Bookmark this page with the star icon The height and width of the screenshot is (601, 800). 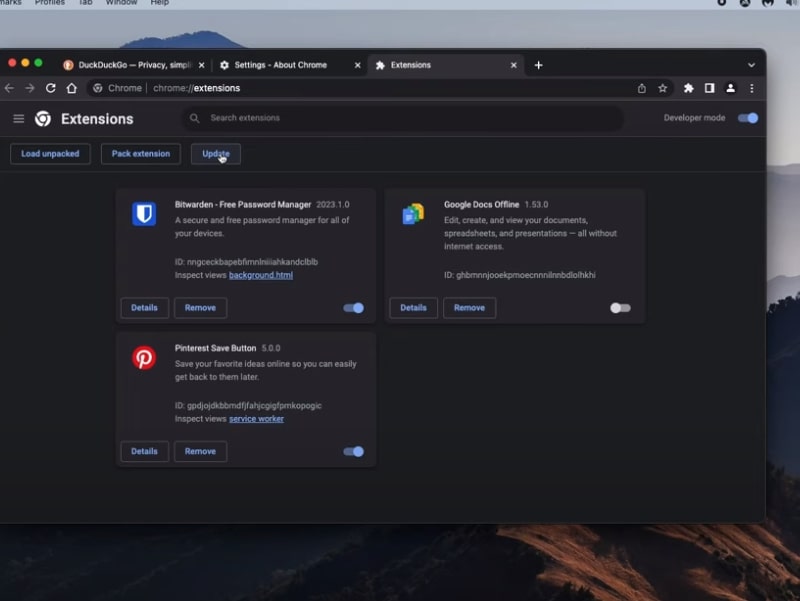(662, 88)
